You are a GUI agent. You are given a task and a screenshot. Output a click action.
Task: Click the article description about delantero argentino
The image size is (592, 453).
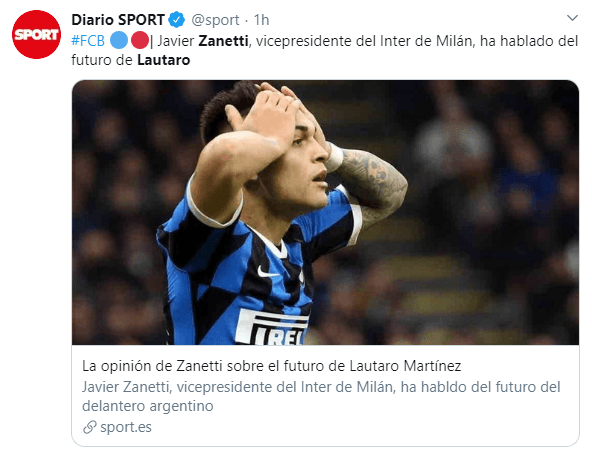tap(321, 396)
